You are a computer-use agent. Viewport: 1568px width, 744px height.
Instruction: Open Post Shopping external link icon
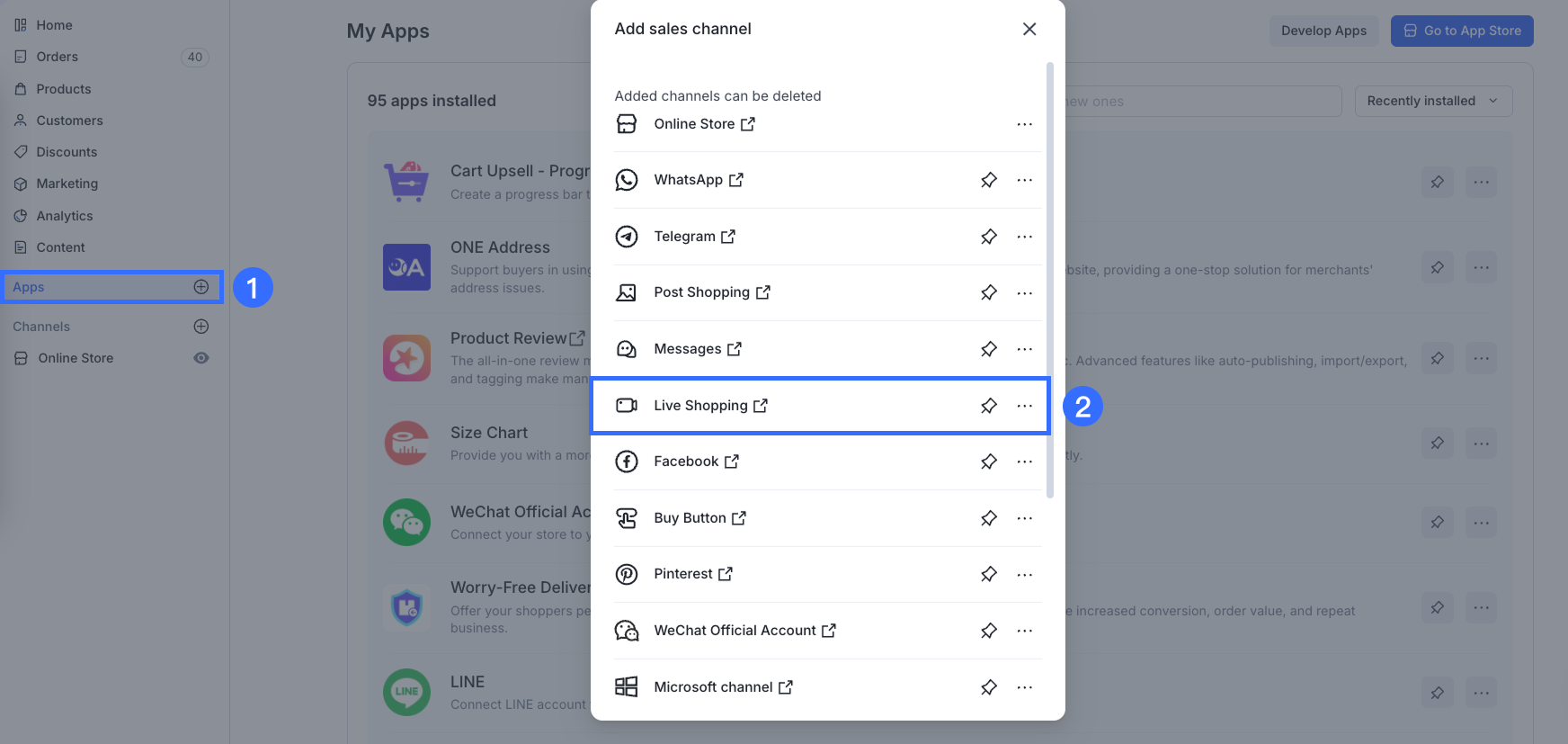coord(763,292)
